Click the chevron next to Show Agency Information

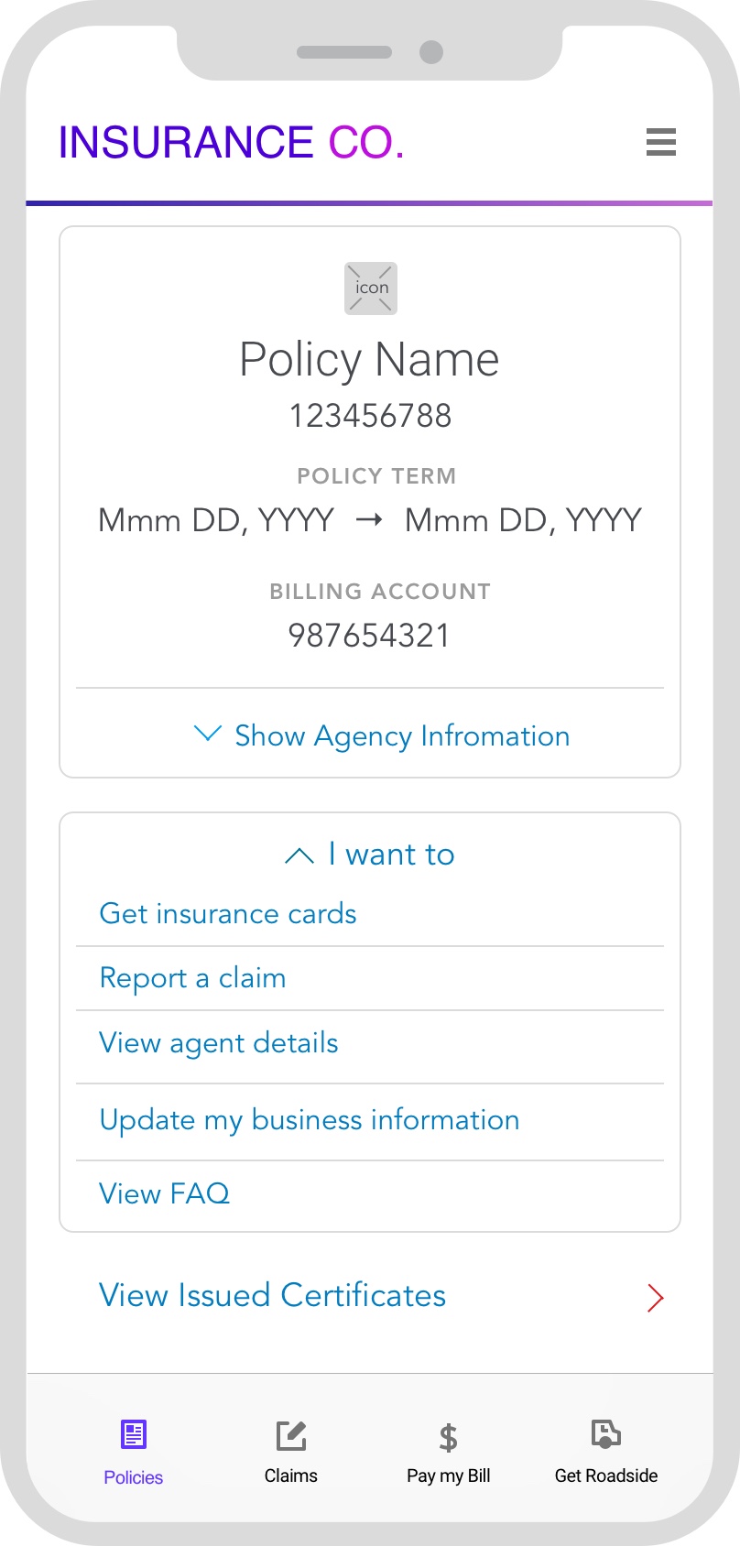[x=208, y=734]
